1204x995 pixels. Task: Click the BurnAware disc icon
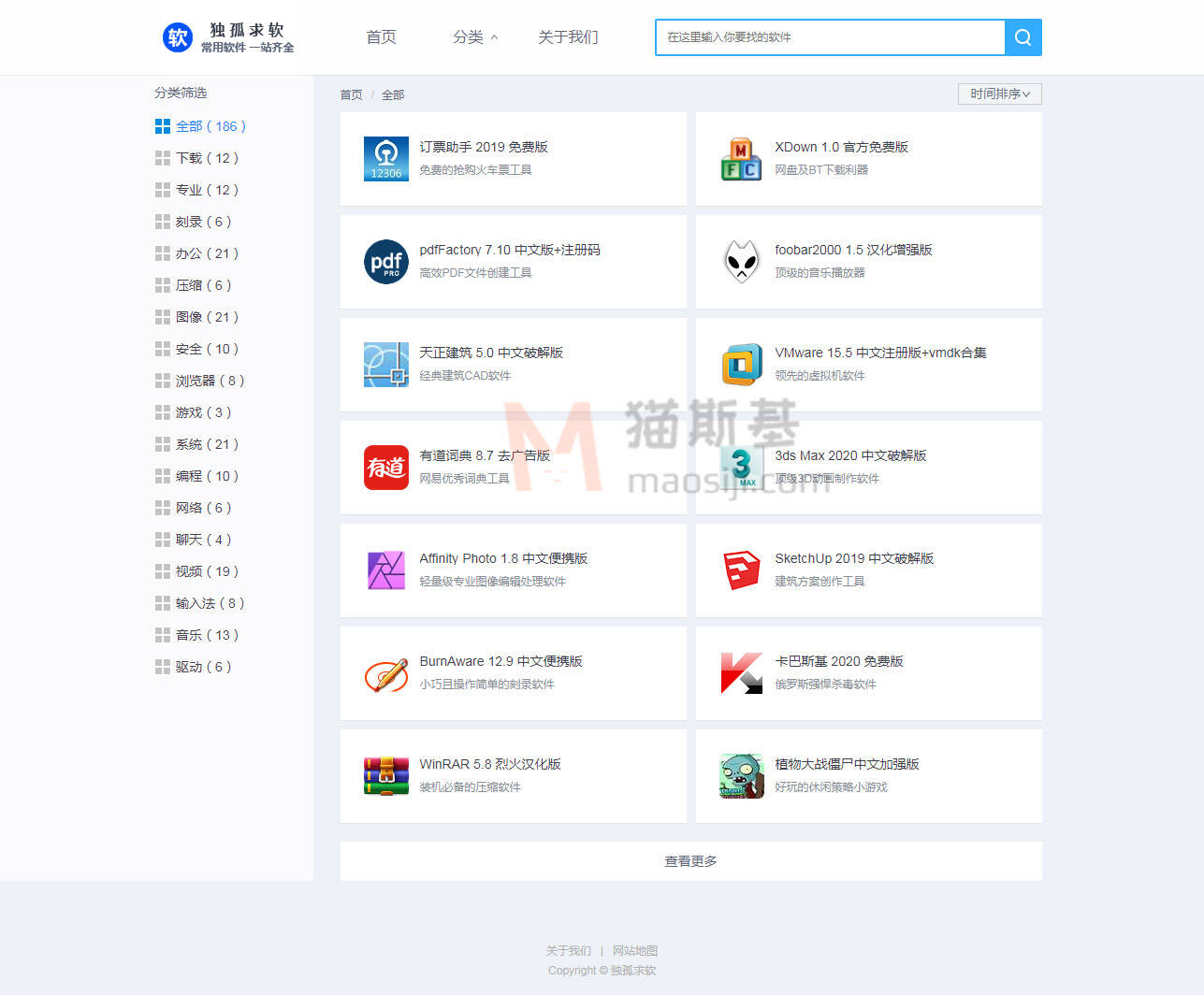pos(386,673)
